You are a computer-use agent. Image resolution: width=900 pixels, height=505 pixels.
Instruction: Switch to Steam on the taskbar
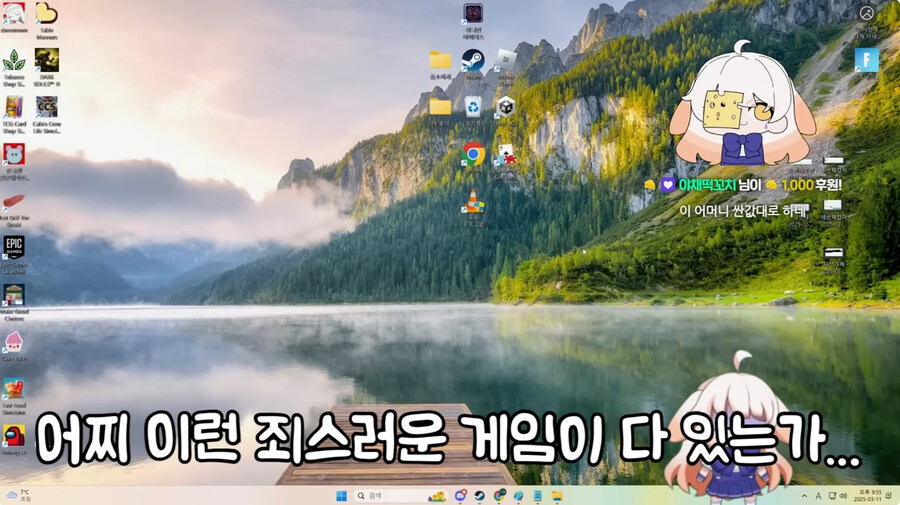click(x=480, y=496)
